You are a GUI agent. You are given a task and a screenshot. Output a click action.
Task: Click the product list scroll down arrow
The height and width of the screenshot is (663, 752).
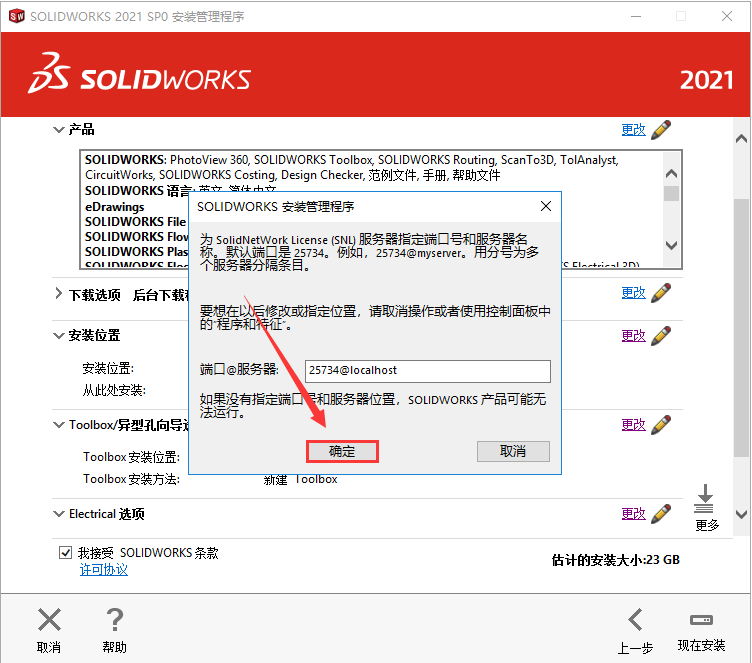coord(671,245)
